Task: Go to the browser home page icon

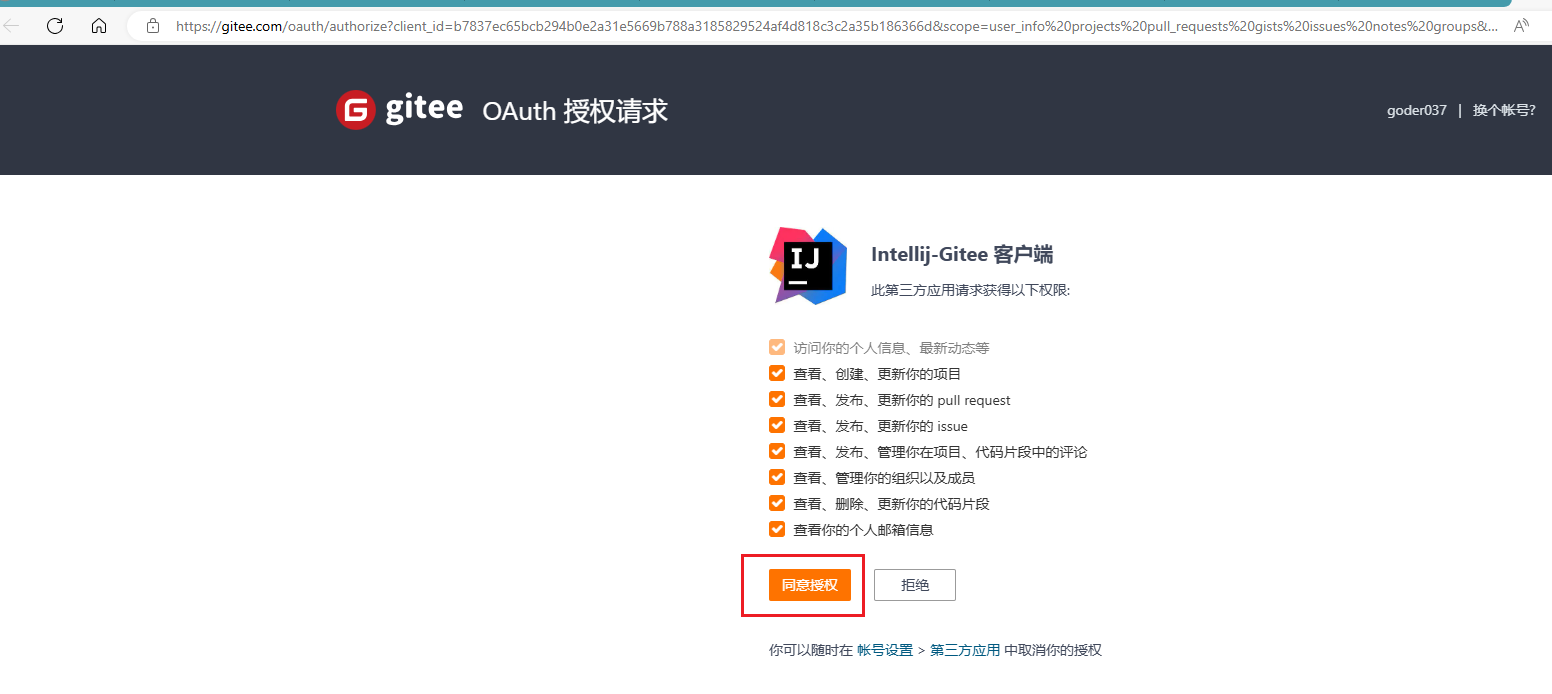Action: pos(99,26)
